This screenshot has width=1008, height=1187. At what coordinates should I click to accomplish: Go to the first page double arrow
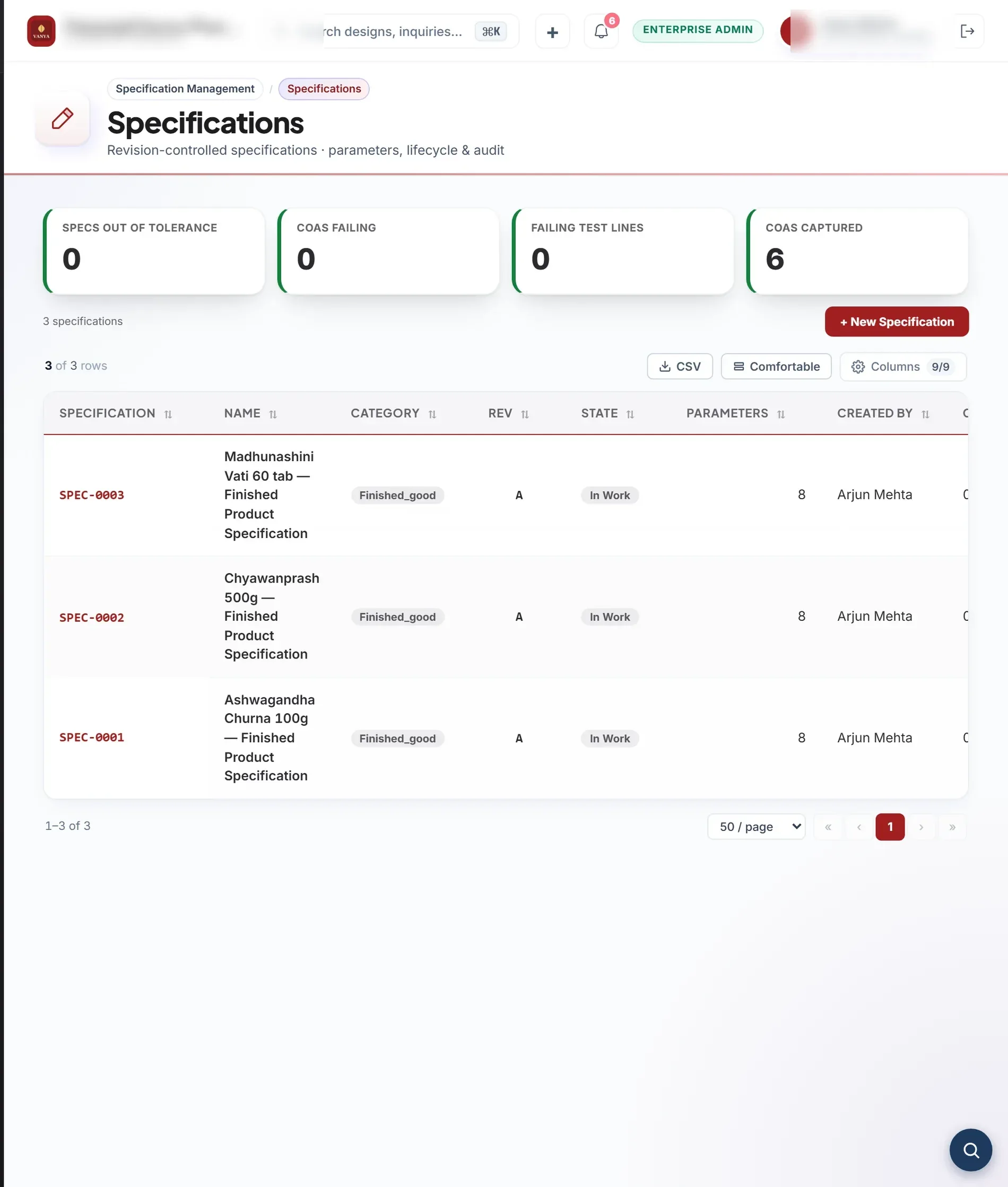pos(828,826)
